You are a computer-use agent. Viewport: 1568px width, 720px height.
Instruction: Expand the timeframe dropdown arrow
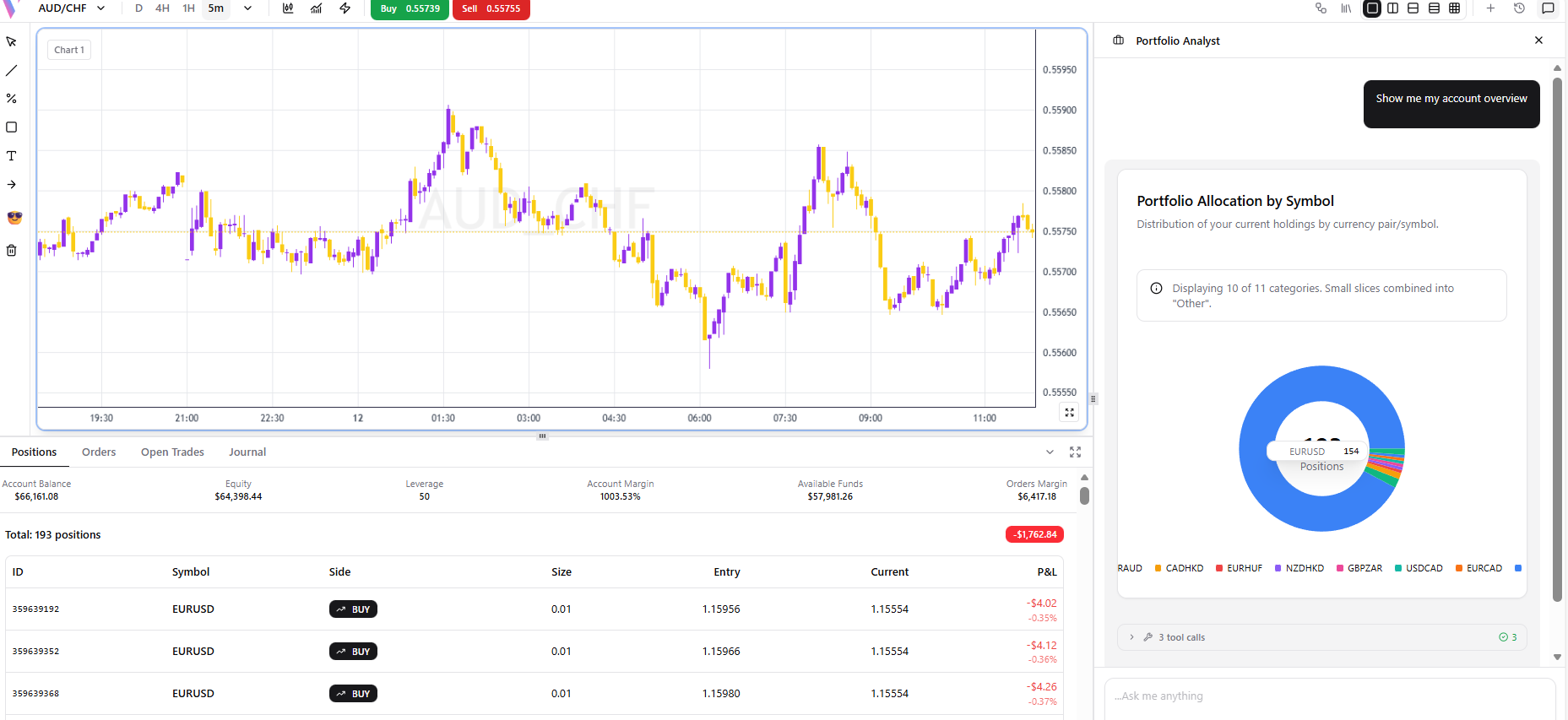247,8
